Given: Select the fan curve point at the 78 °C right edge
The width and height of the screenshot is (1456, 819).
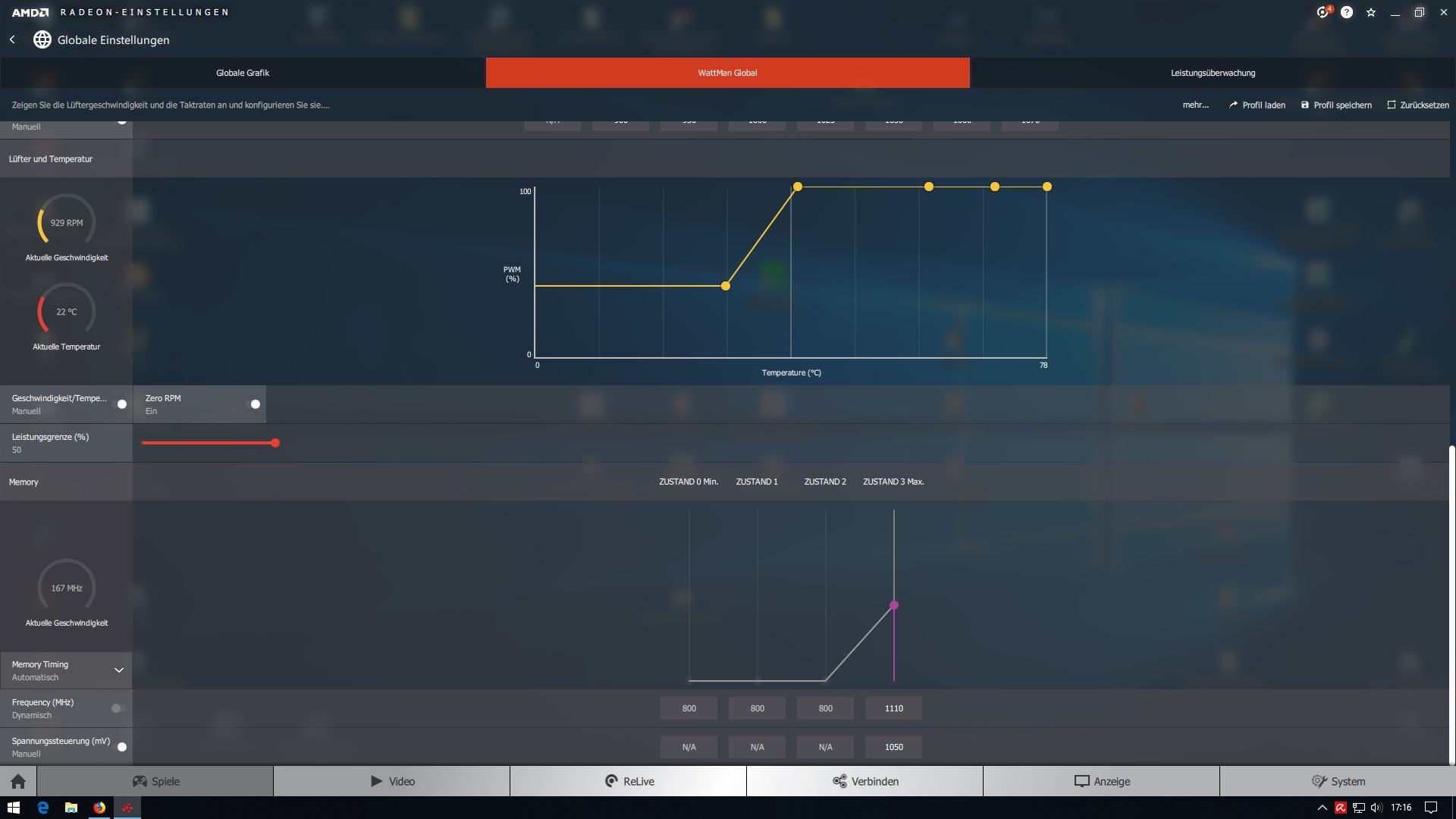Looking at the screenshot, I should (1047, 187).
